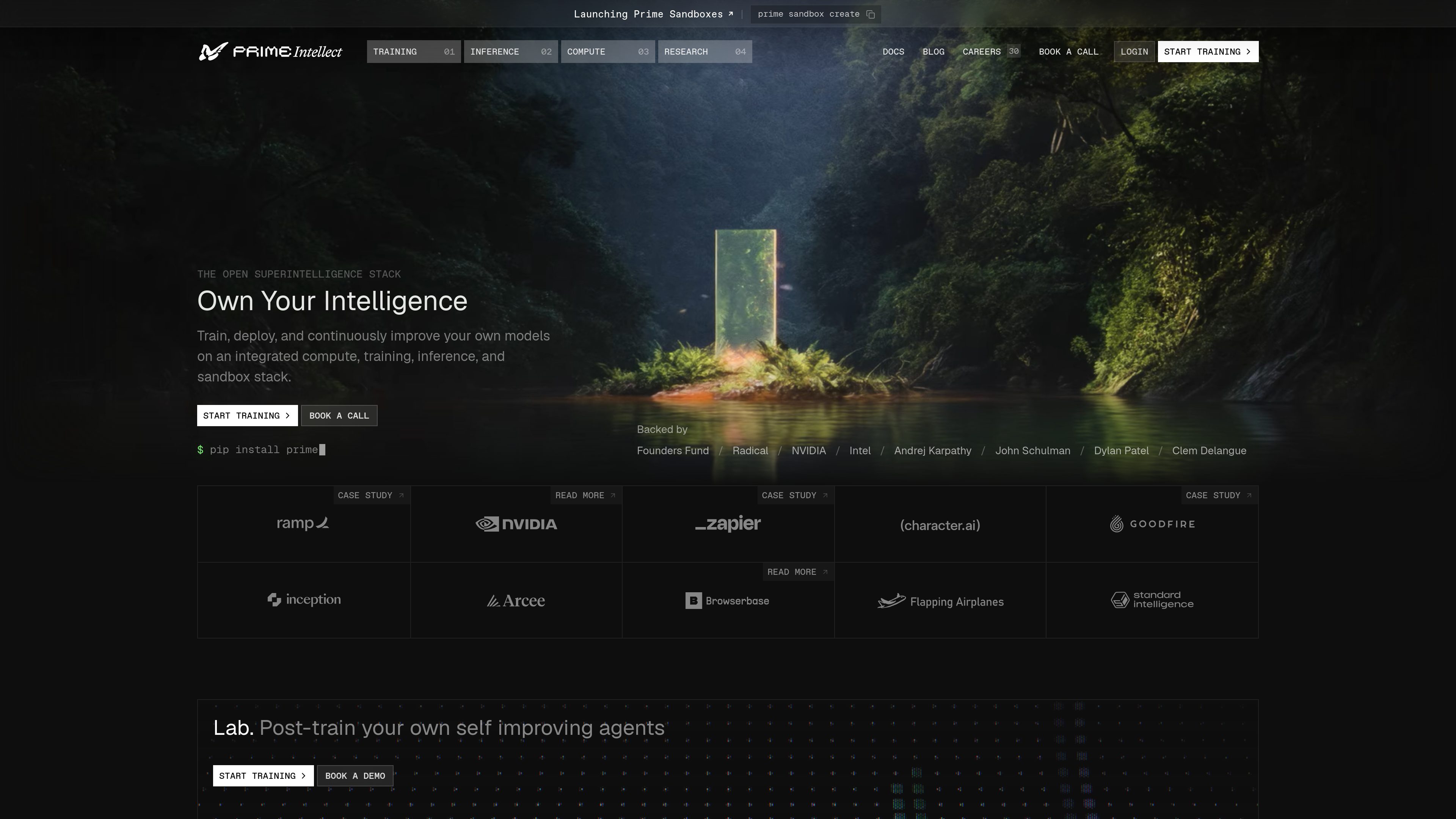Click the character.ai logo
Image resolution: width=1456 pixels, height=819 pixels.
point(940,525)
